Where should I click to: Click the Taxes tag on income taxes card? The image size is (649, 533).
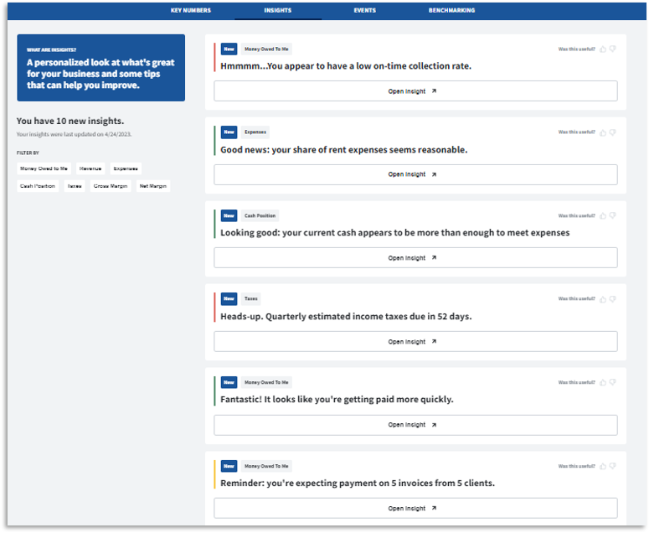251,299
